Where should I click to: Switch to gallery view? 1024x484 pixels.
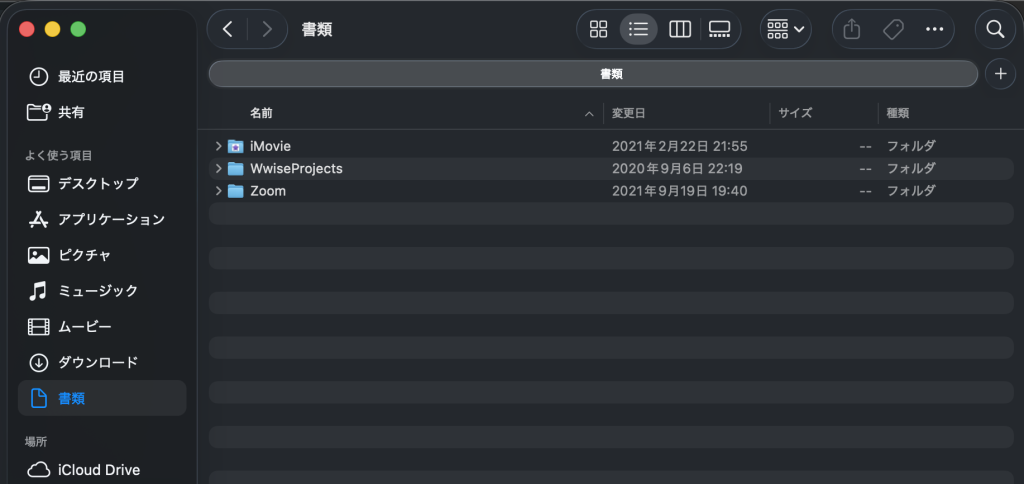[720, 29]
